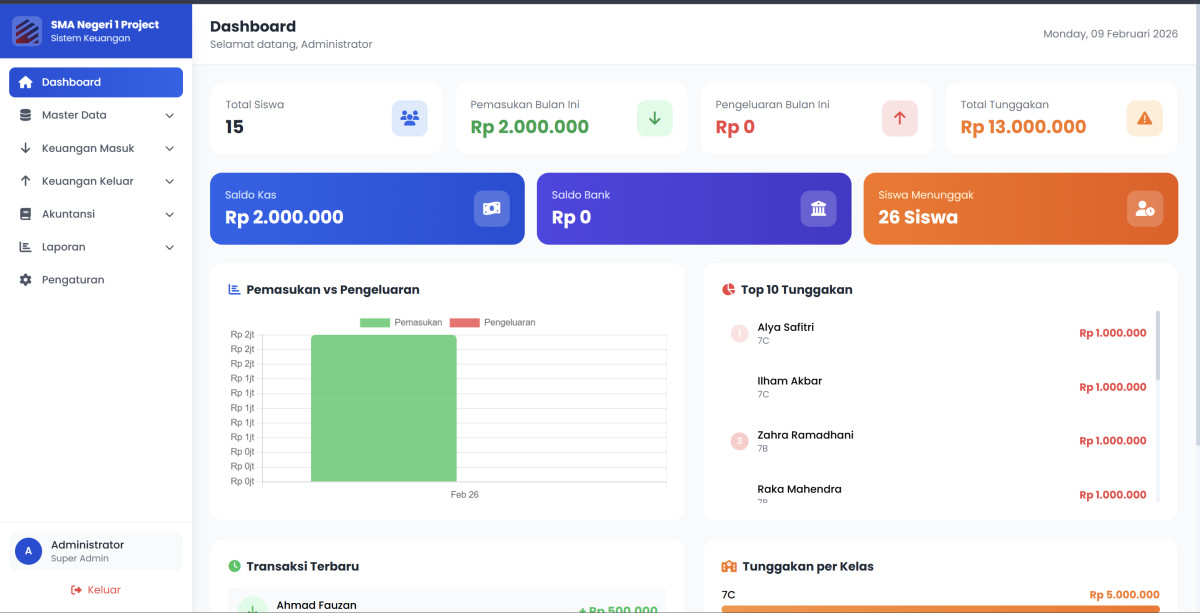Image resolution: width=1200 pixels, height=613 pixels.
Task: Click the 7C orange progress bar
Action: coord(940,608)
